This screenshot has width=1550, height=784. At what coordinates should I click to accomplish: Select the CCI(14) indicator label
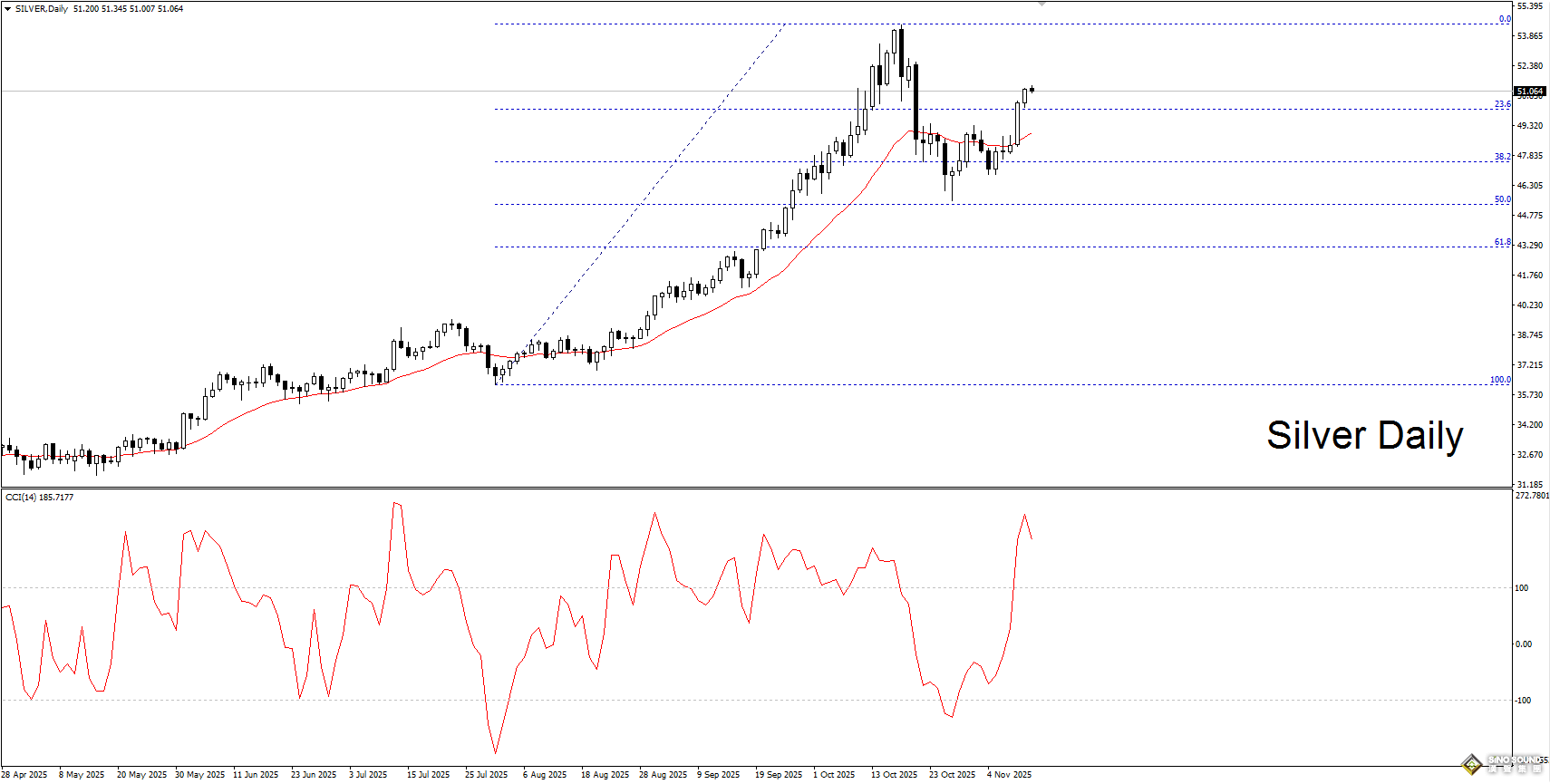click(40, 498)
